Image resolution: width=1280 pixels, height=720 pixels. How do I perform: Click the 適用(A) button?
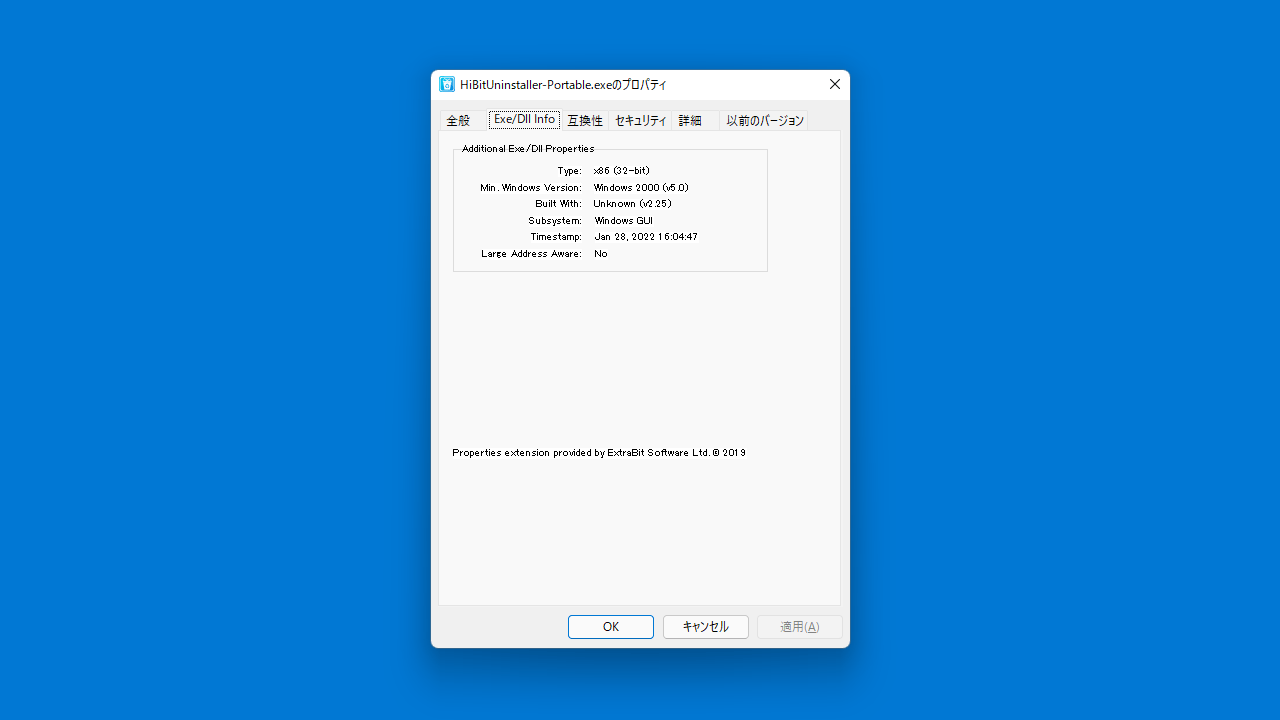point(800,627)
